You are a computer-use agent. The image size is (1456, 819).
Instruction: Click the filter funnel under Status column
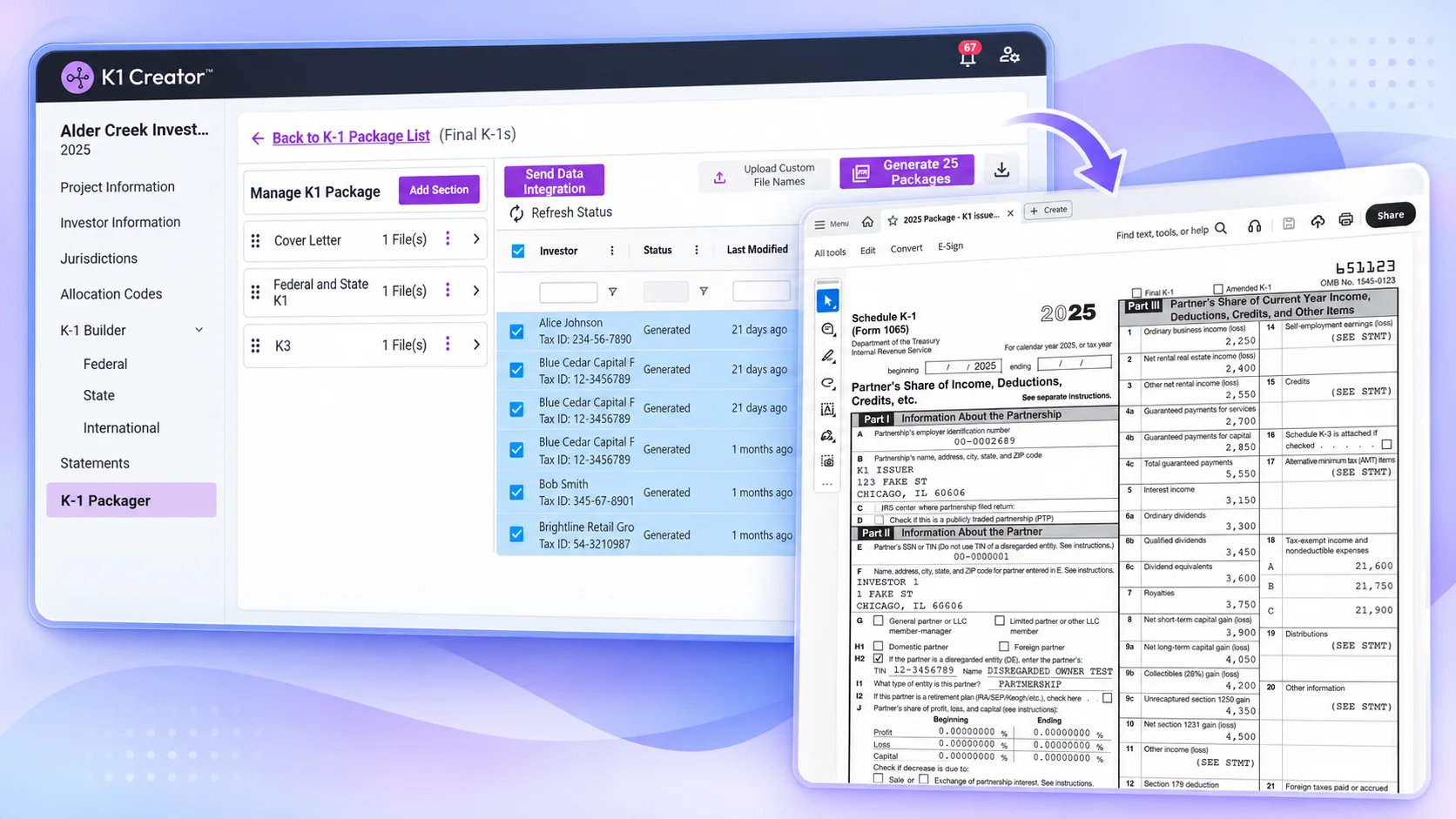click(x=704, y=291)
